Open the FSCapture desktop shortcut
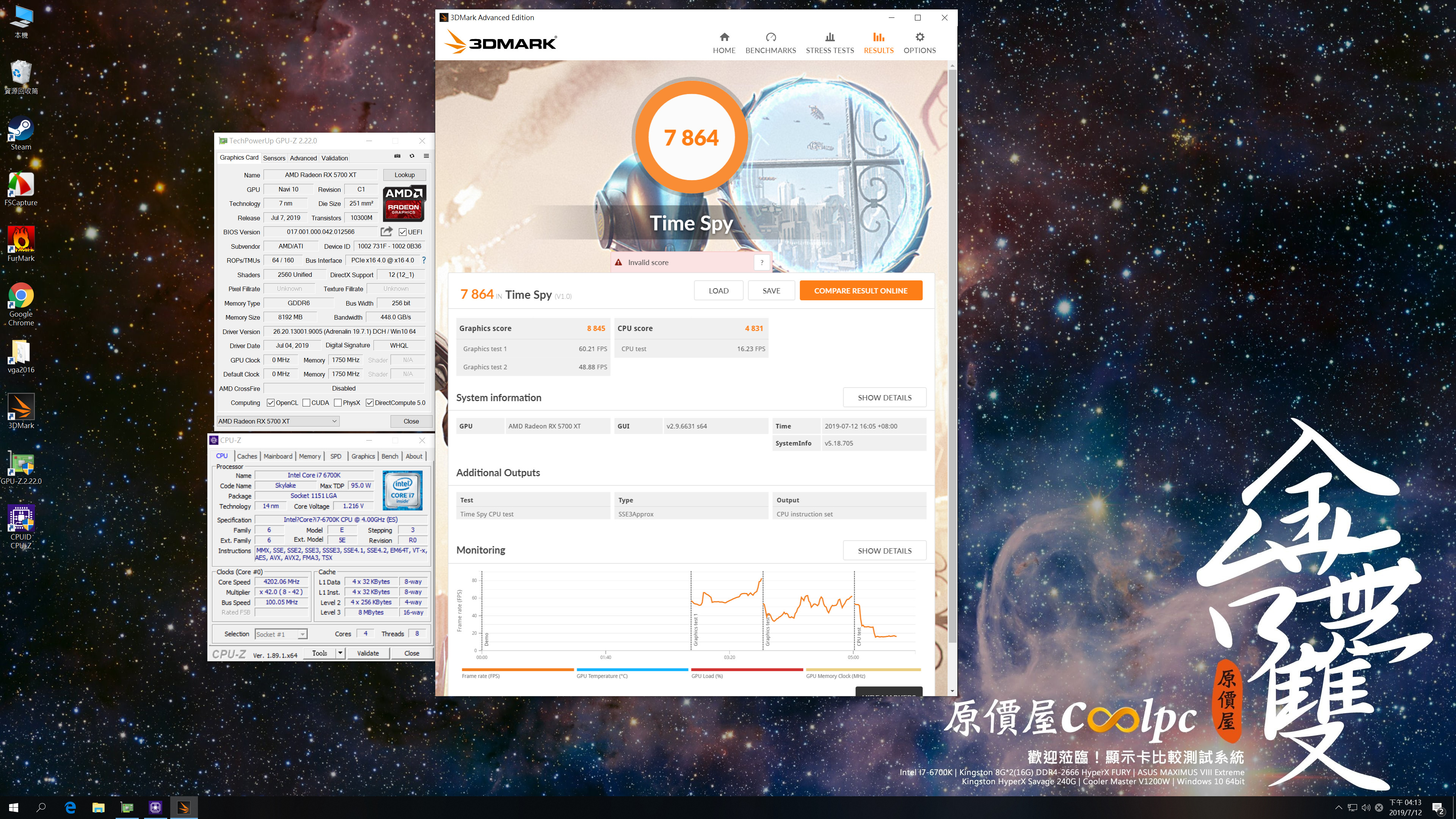Image resolution: width=1456 pixels, height=819 pixels. (21, 189)
